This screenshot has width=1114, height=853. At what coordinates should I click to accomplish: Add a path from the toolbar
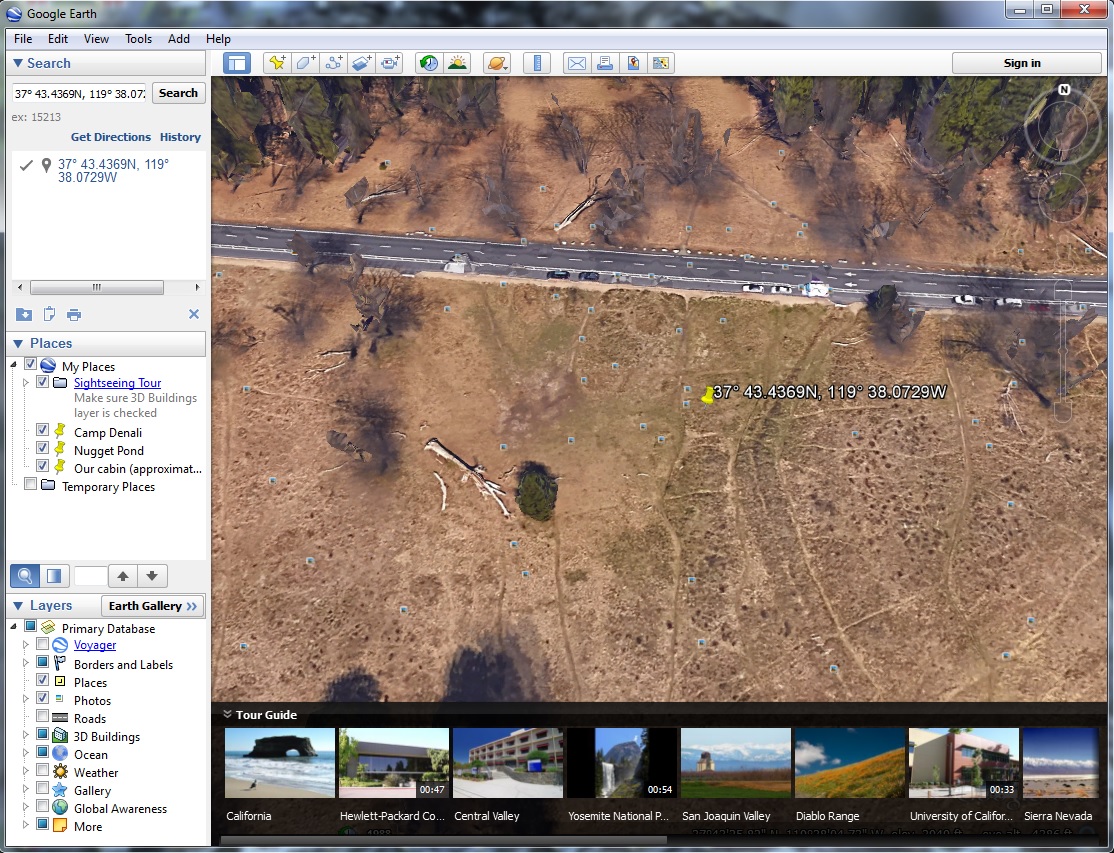coord(333,63)
